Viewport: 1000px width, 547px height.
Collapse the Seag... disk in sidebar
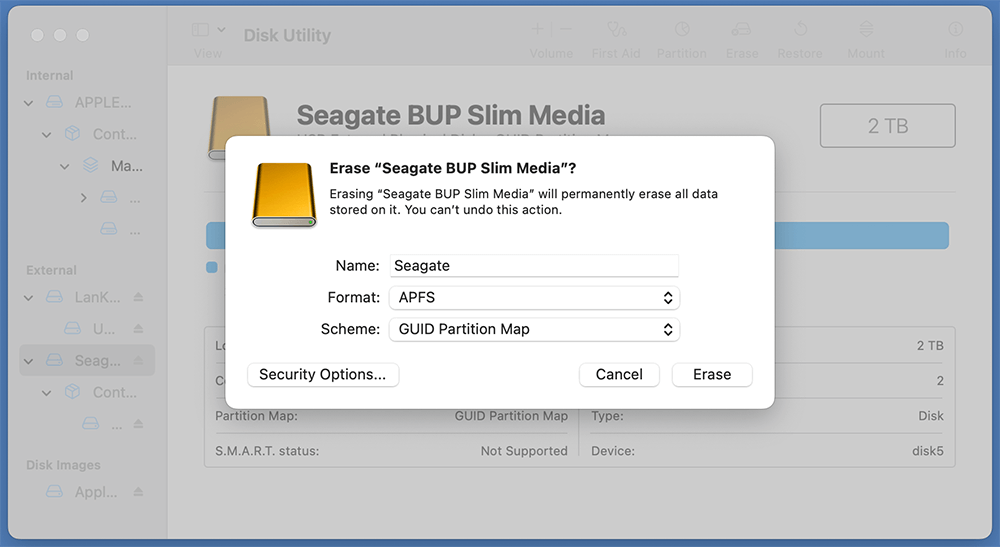29,361
